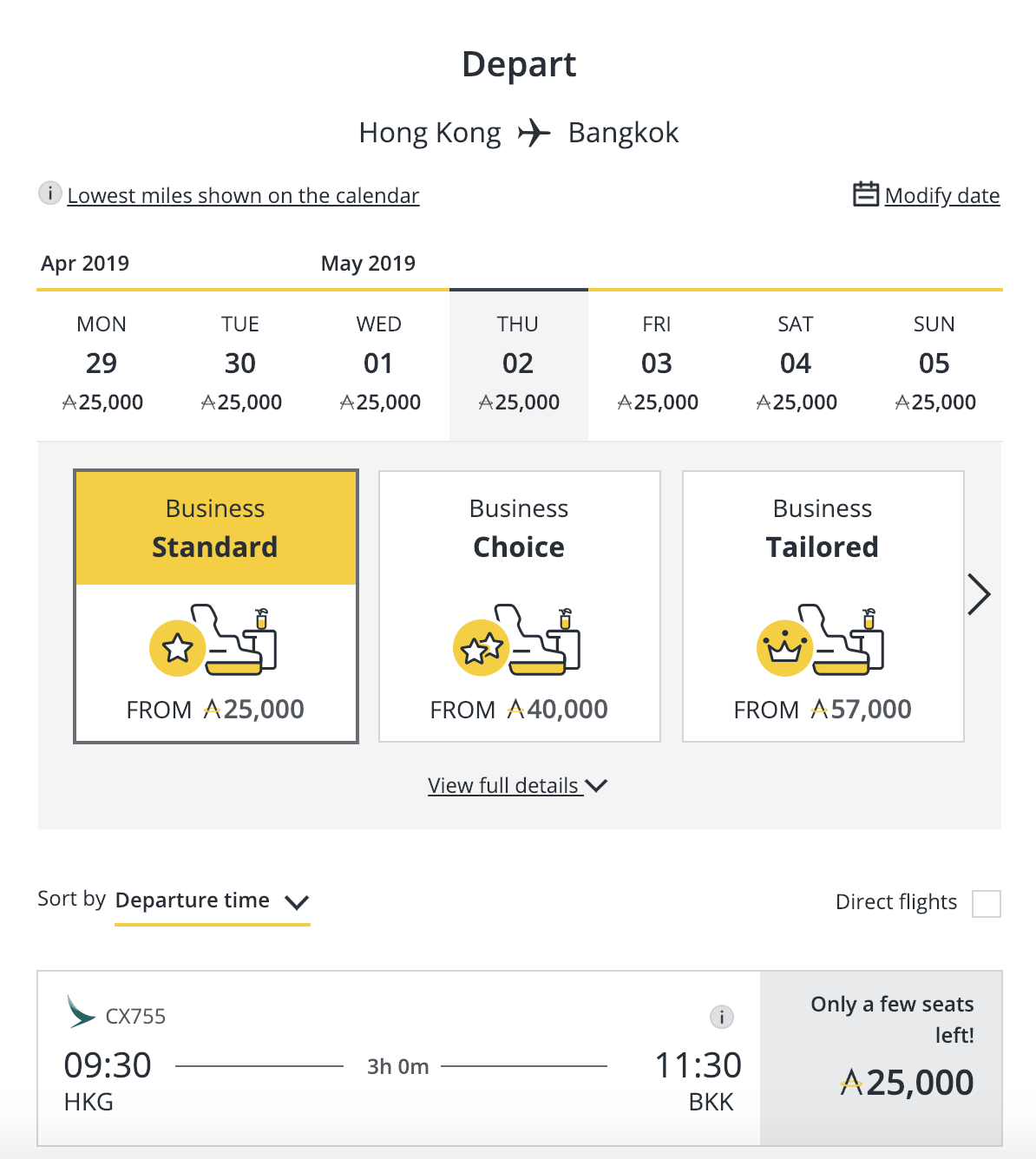Click the next fare class arrow

click(x=979, y=595)
